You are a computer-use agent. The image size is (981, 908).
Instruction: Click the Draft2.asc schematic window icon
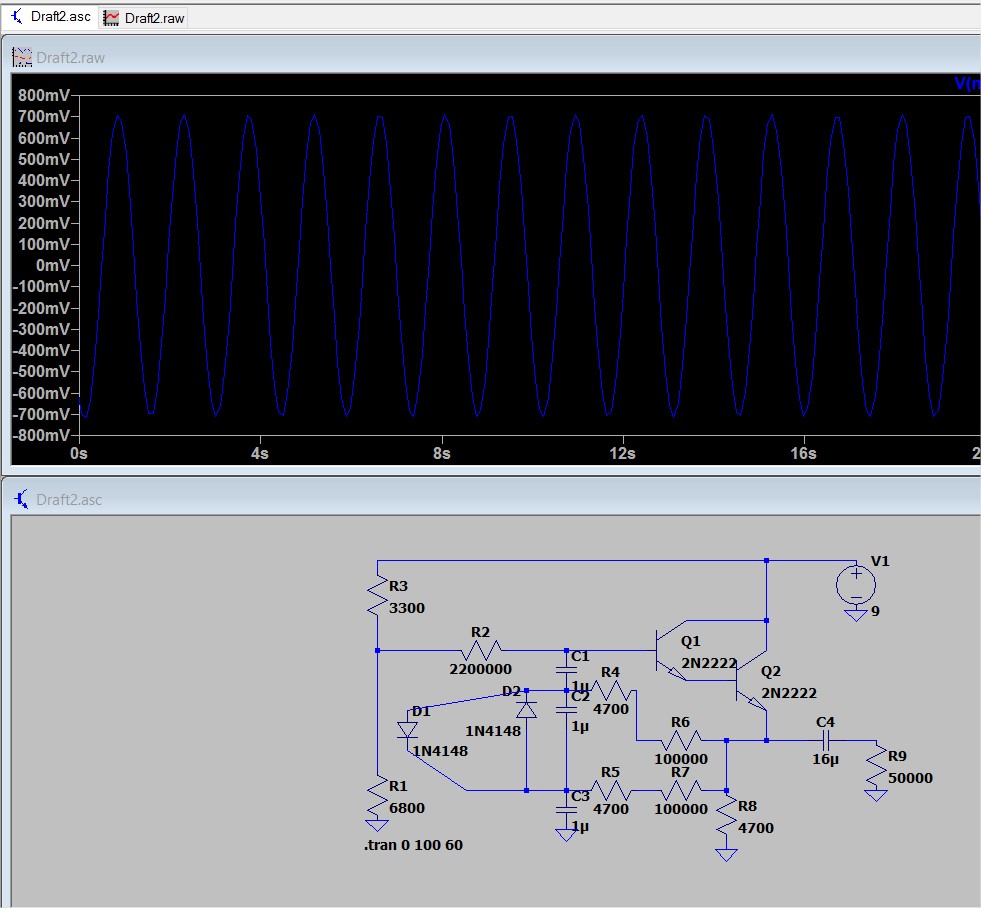point(21,499)
